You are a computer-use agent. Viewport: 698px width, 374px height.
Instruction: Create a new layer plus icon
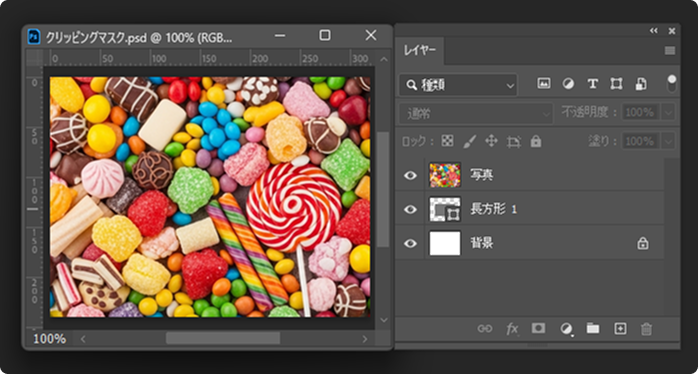pyautogui.click(x=620, y=329)
